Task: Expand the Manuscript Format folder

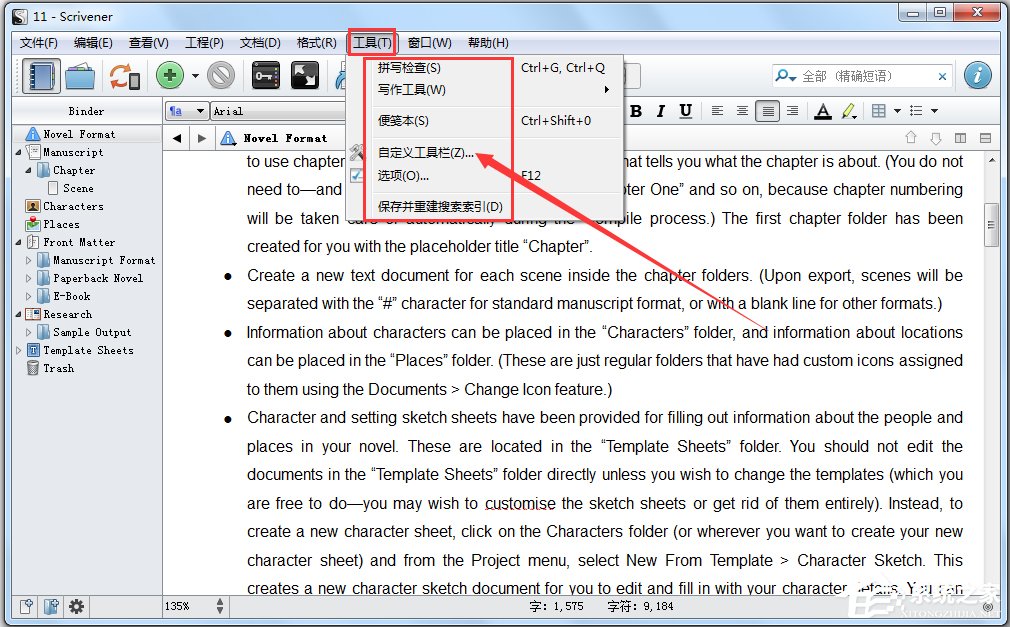Action: coord(28,260)
